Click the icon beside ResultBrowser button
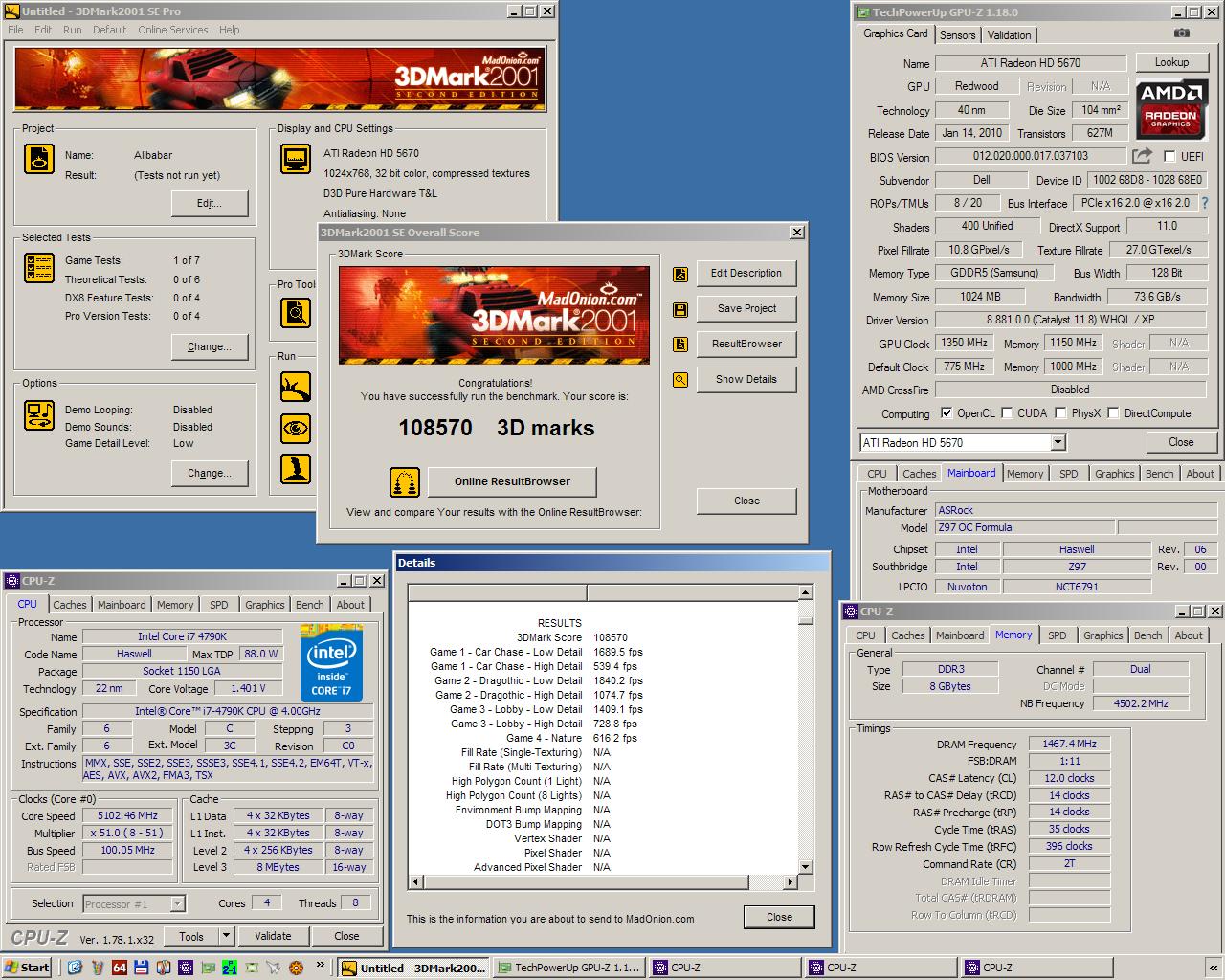 click(680, 345)
